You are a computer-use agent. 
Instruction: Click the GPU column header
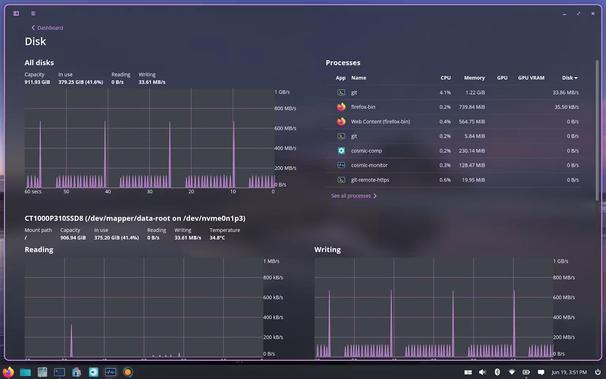click(502, 78)
